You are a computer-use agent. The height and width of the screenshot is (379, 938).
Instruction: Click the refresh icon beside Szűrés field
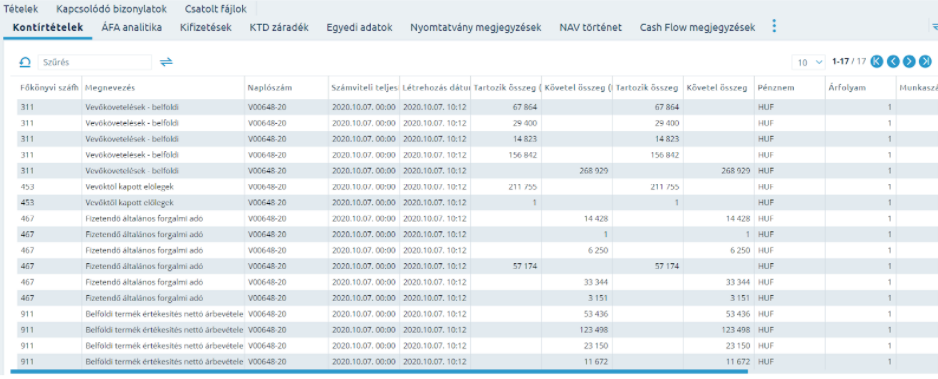pos(25,62)
